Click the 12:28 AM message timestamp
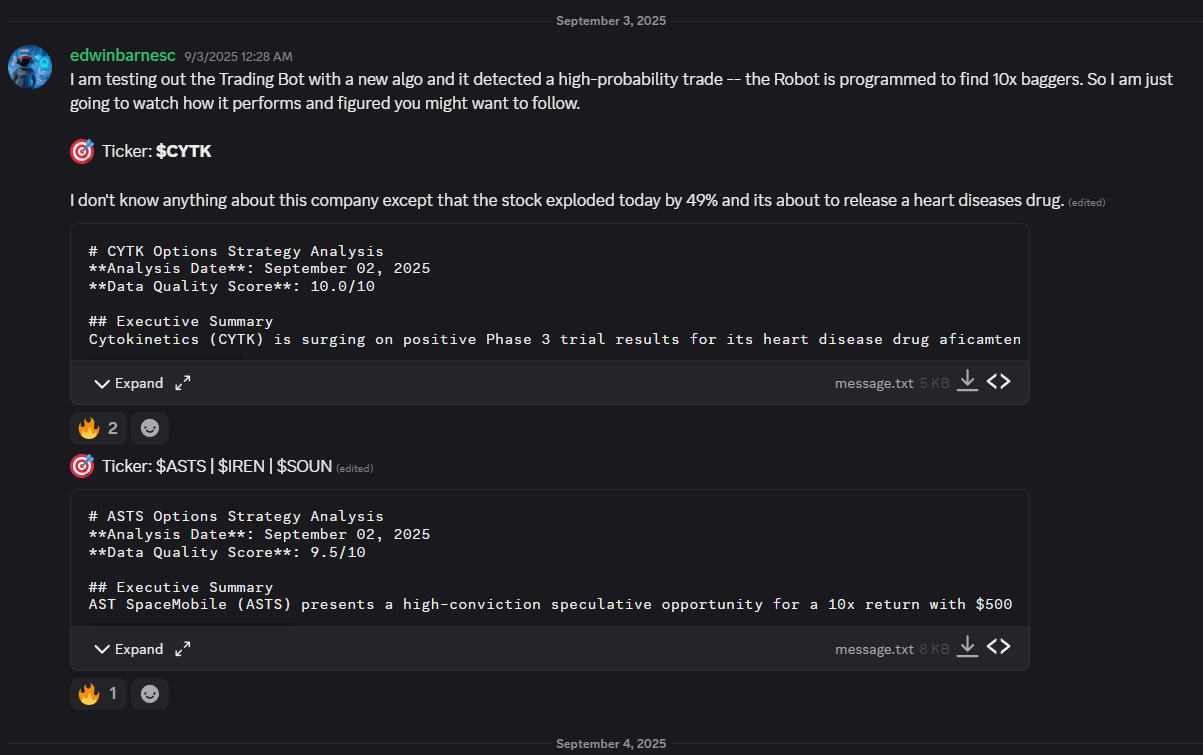The width and height of the screenshot is (1203, 755). tap(238, 57)
